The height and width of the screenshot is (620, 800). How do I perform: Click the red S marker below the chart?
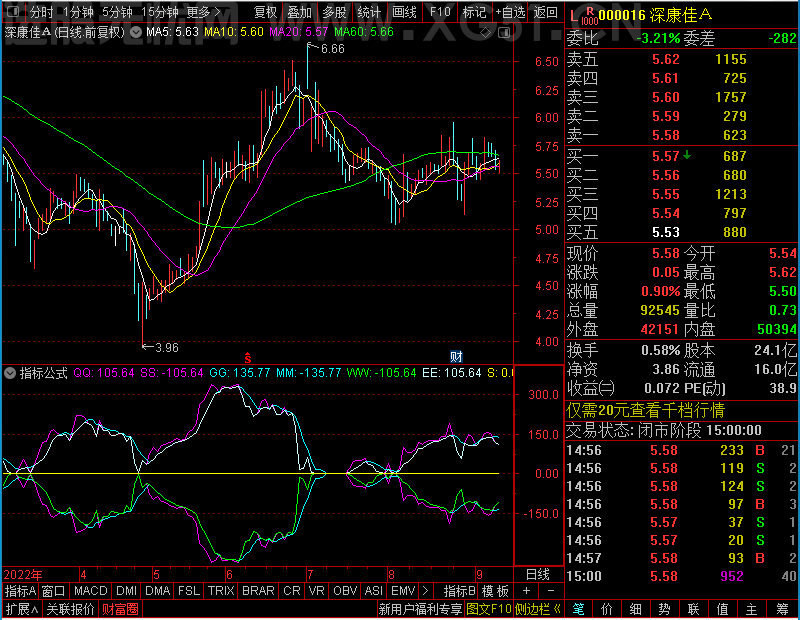(x=247, y=357)
